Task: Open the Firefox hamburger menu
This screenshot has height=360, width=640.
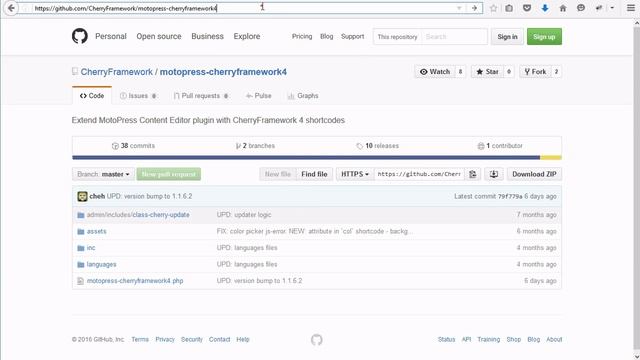Action: [x=631, y=8]
